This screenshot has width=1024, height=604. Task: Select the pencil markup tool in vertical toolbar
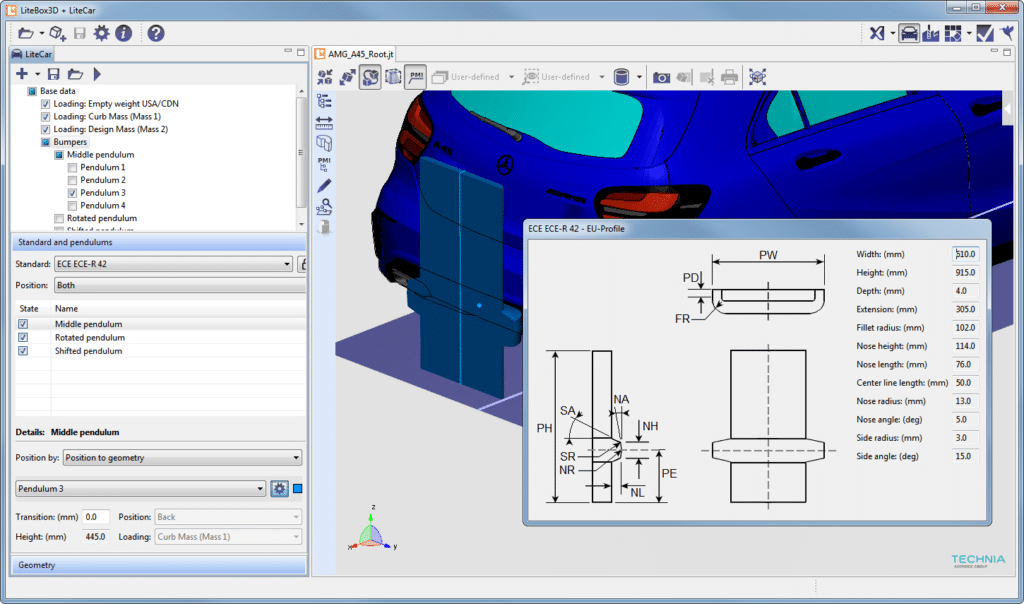324,185
